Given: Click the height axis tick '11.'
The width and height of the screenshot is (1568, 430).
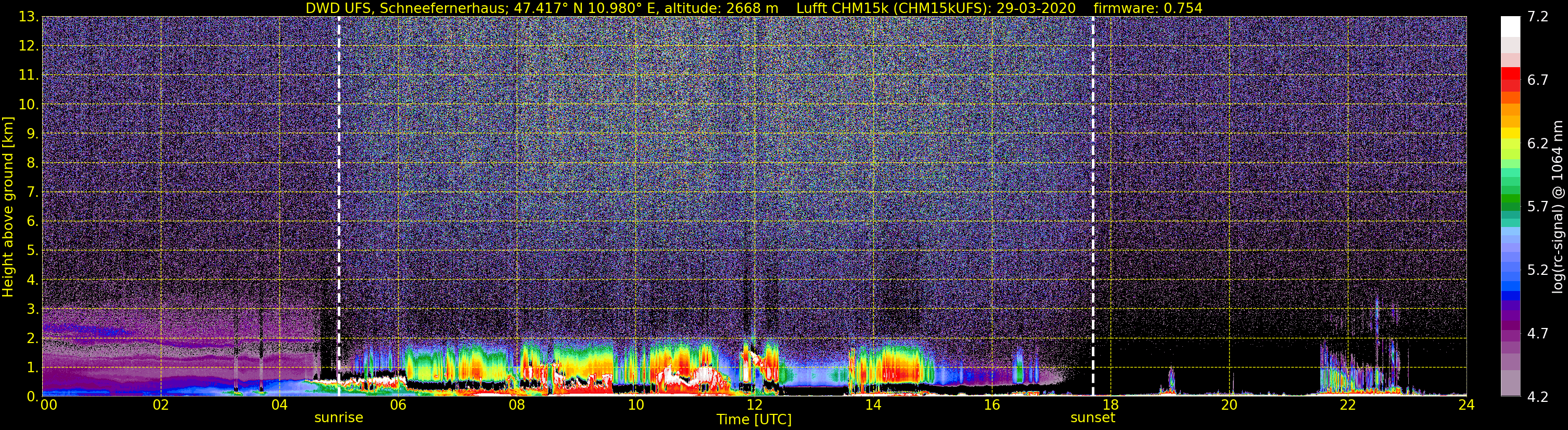Looking at the screenshot, I should [29, 75].
